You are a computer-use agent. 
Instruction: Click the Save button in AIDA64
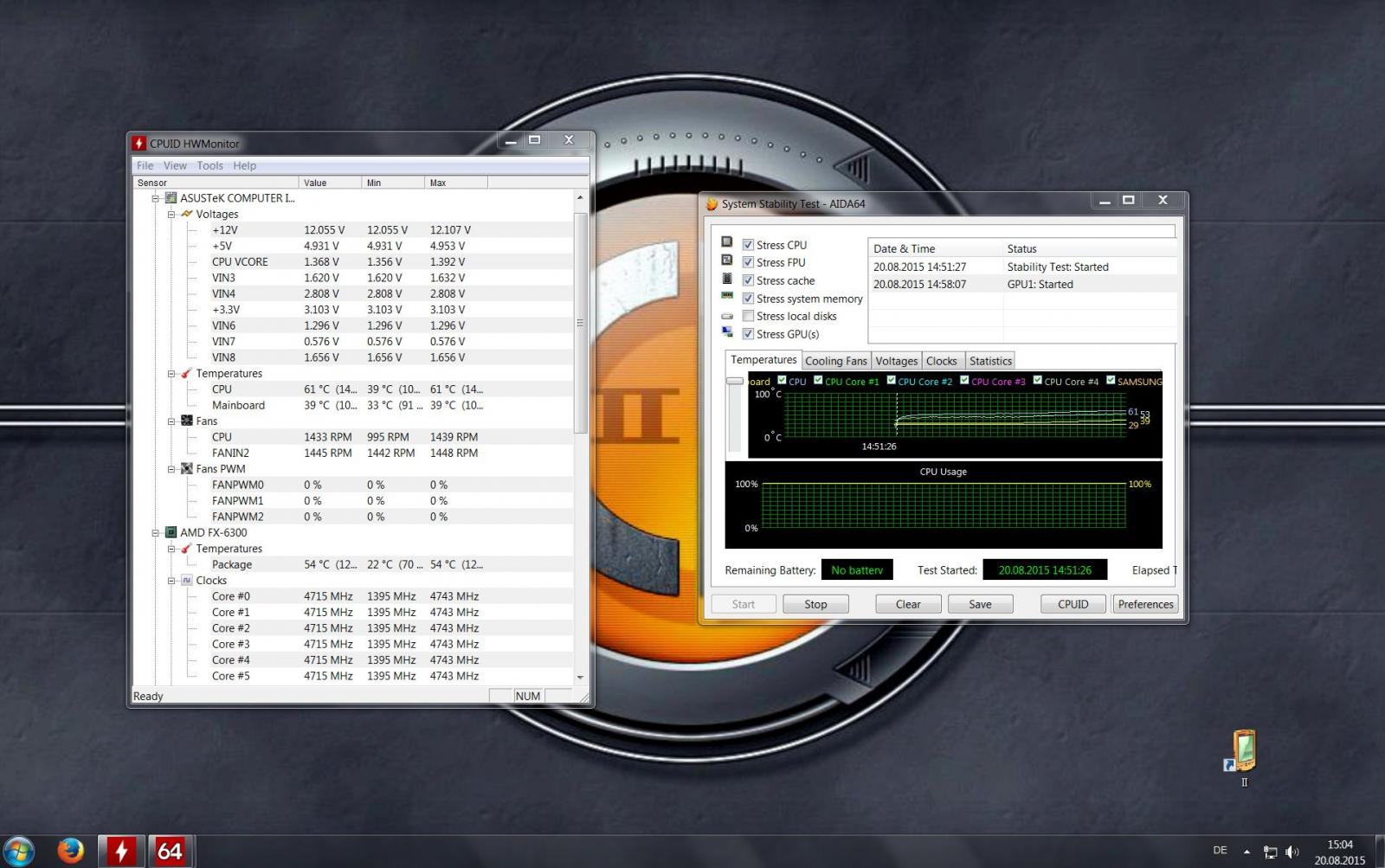[x=980, y=604]
